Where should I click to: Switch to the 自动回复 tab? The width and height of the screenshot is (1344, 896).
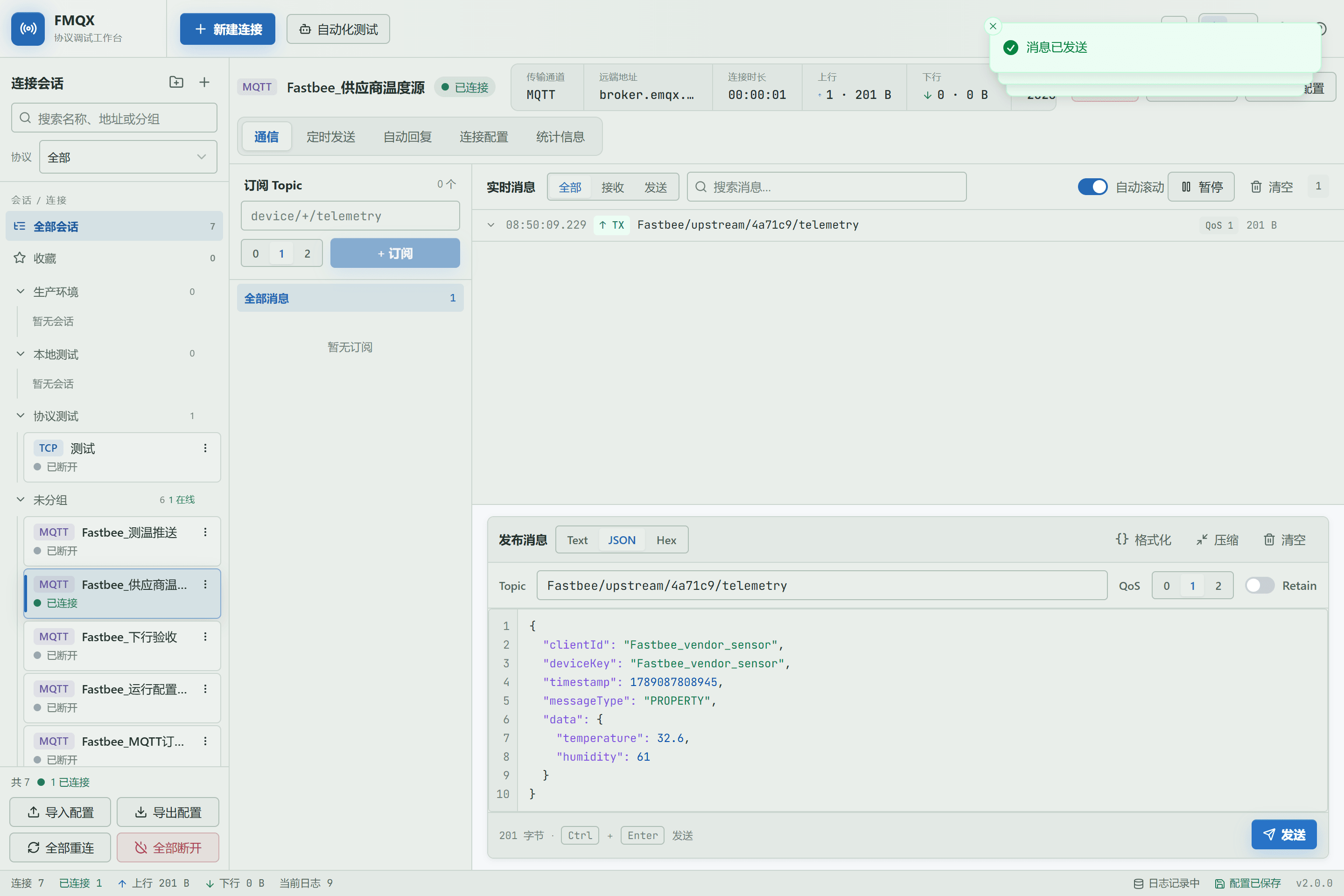(x=407, y=137)
